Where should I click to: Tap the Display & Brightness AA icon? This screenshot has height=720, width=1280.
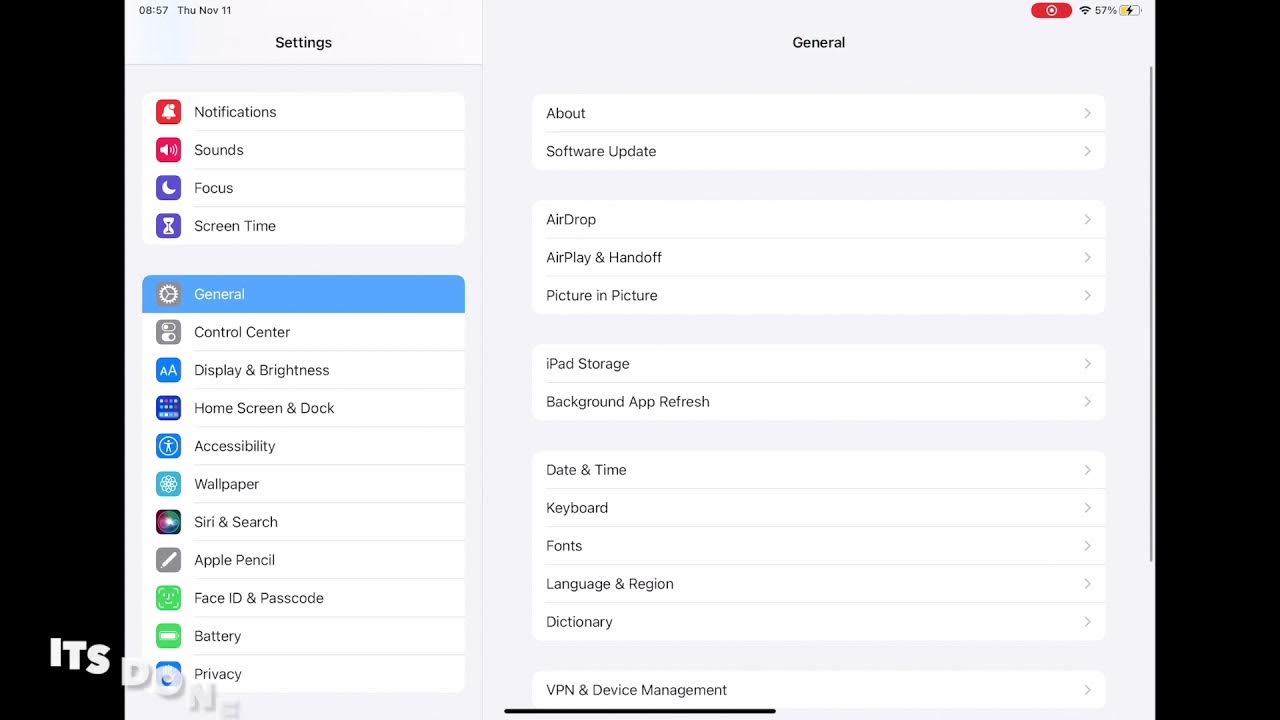168,370
